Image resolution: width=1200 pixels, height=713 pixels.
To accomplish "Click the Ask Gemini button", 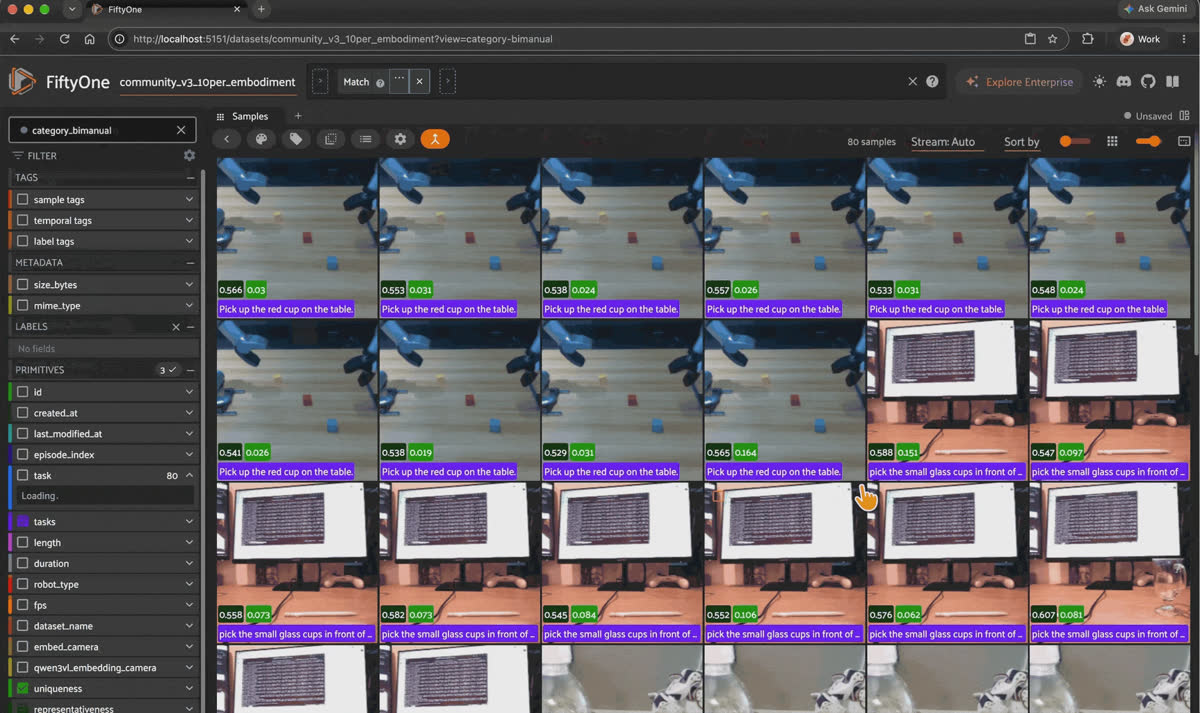I will [1156, 9].
